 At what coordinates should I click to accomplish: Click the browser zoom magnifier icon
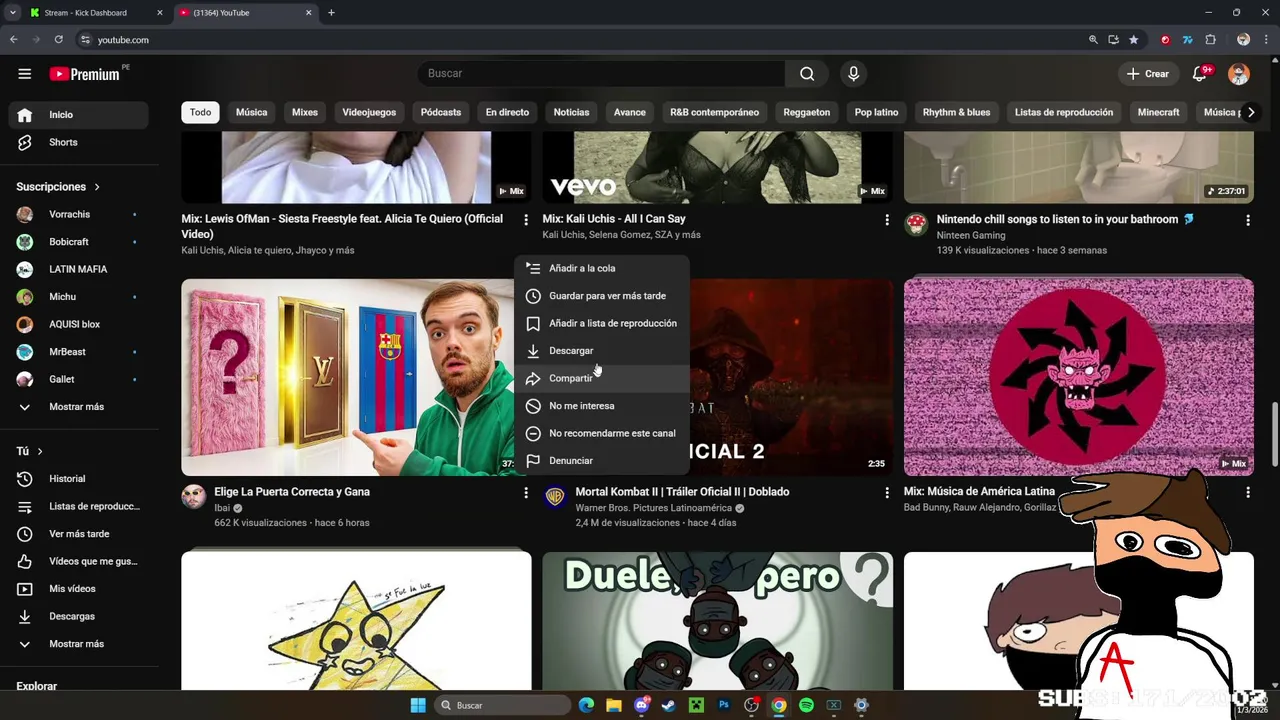point(1093,40)
